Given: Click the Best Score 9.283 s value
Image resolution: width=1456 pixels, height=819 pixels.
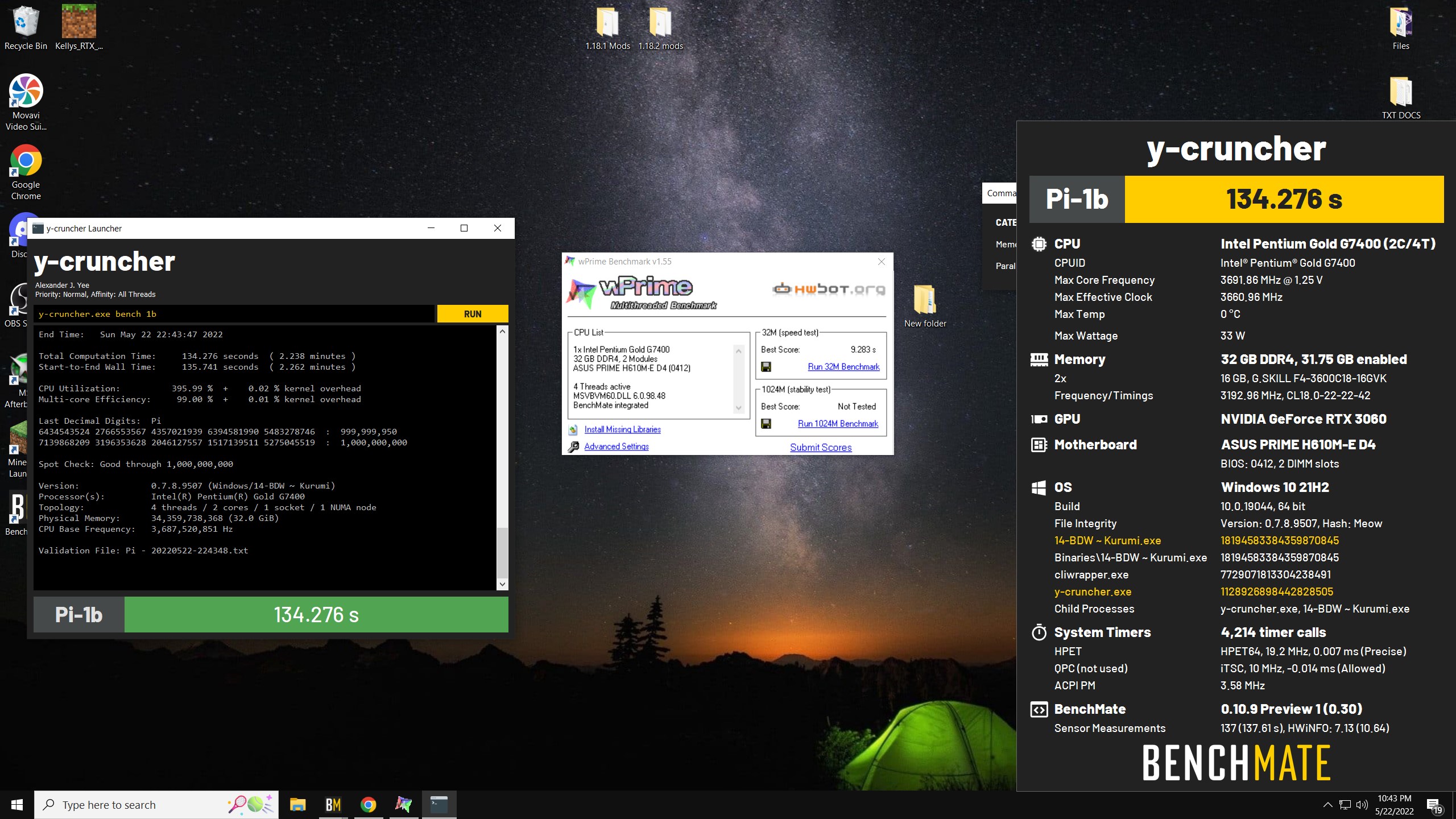Looking at the screenshot, I should (863, 350).
